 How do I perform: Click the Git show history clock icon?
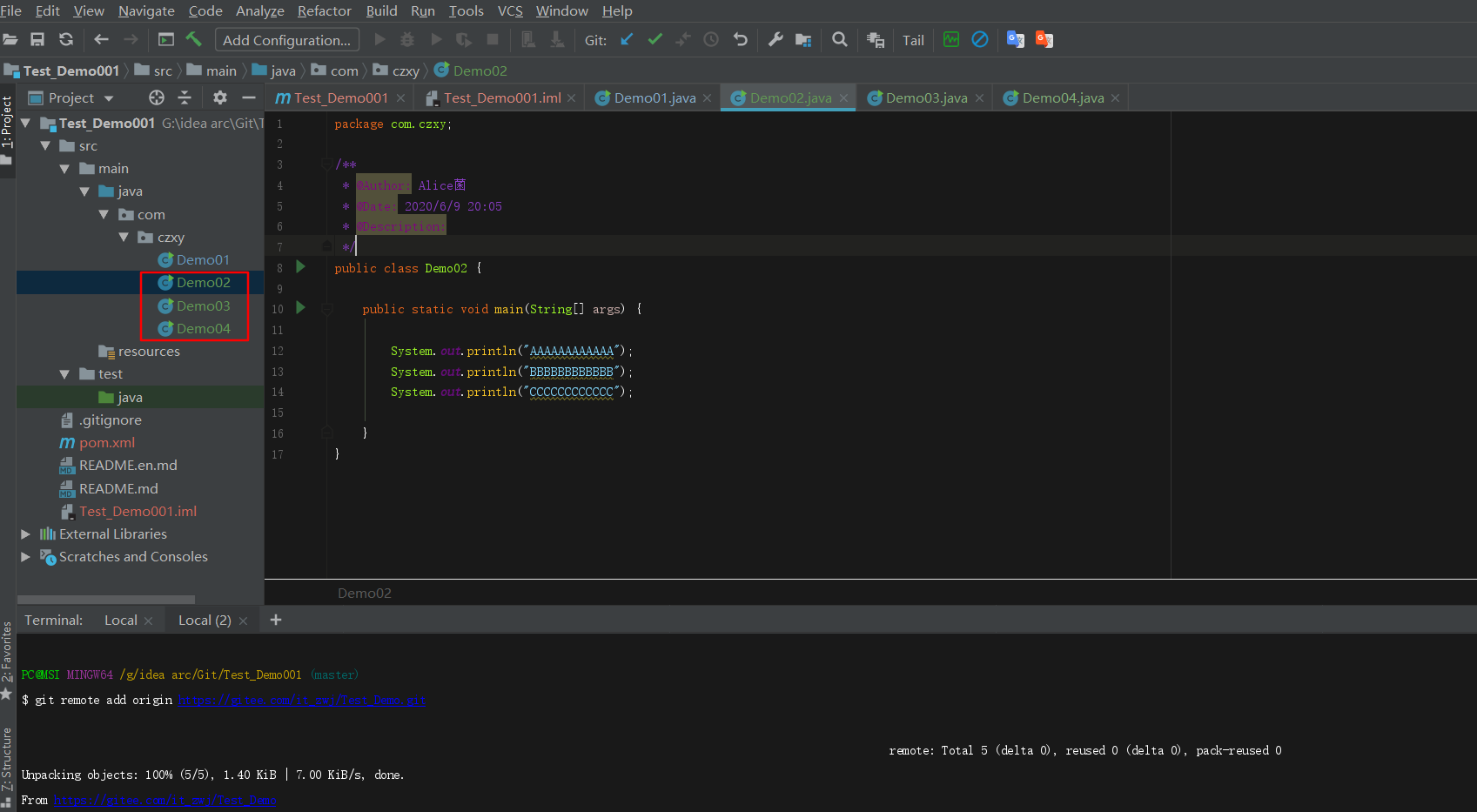point(711,39)
